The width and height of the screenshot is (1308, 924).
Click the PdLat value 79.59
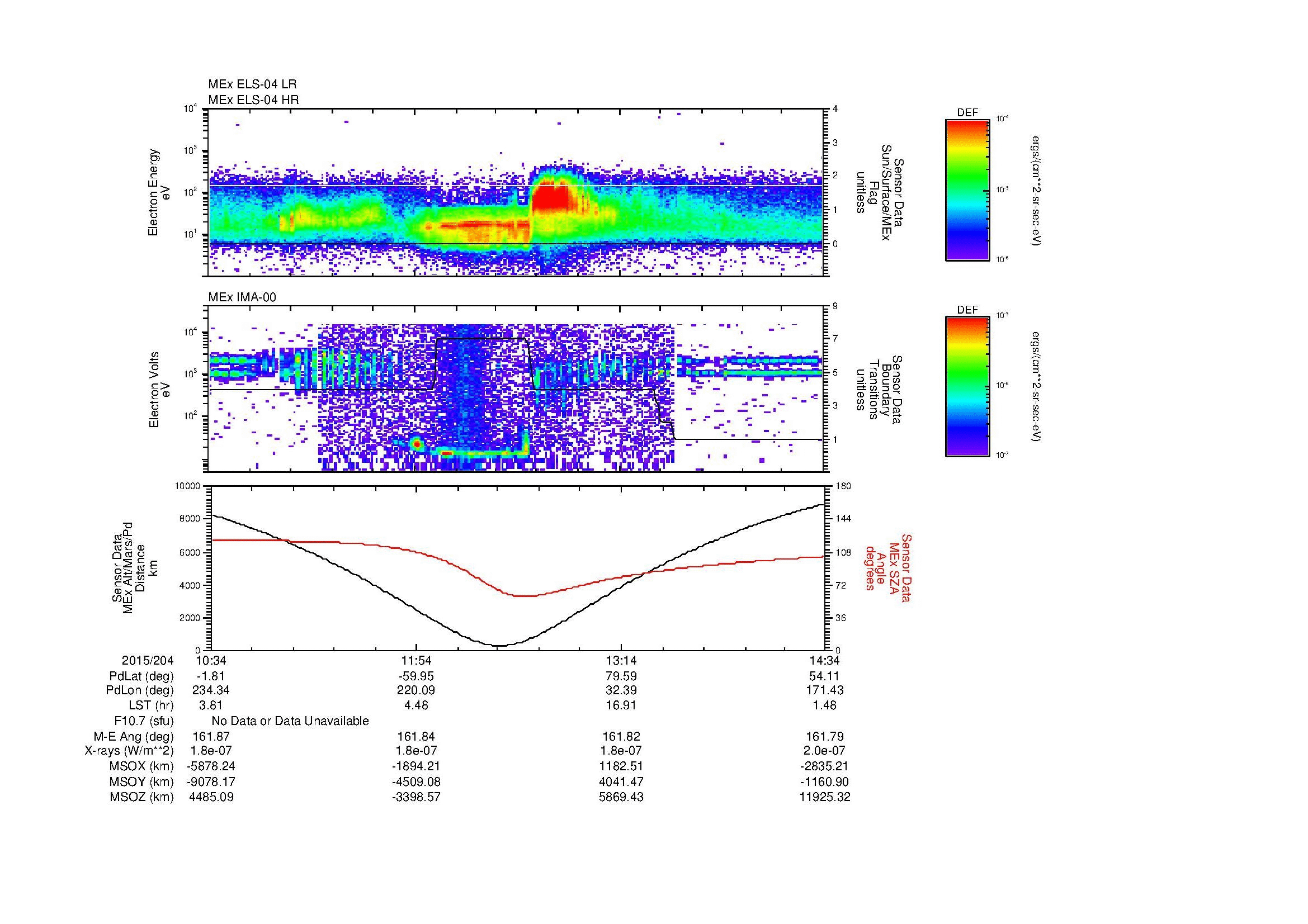[x=621, y=676]
